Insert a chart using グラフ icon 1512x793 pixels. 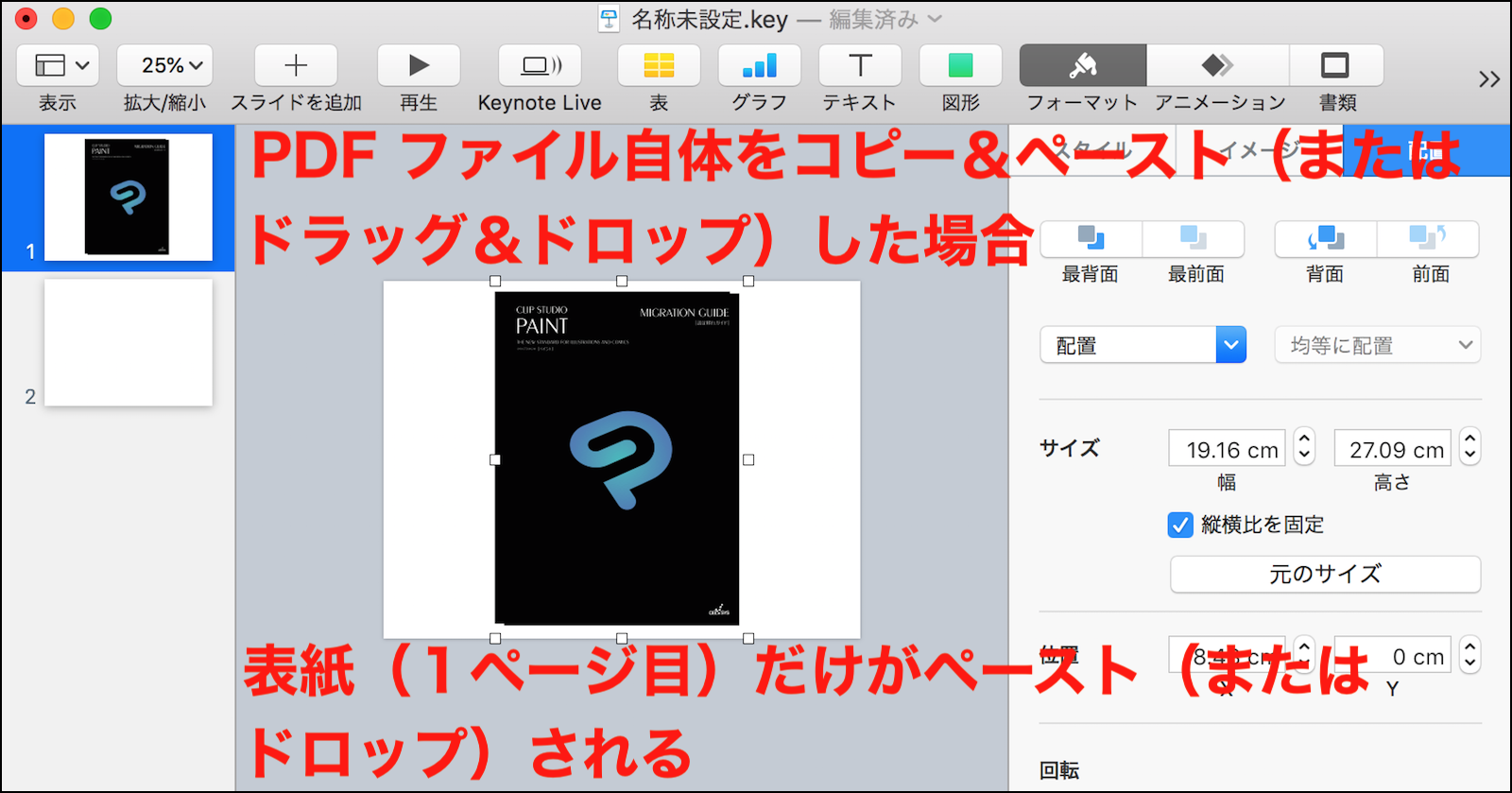(760, 65)
